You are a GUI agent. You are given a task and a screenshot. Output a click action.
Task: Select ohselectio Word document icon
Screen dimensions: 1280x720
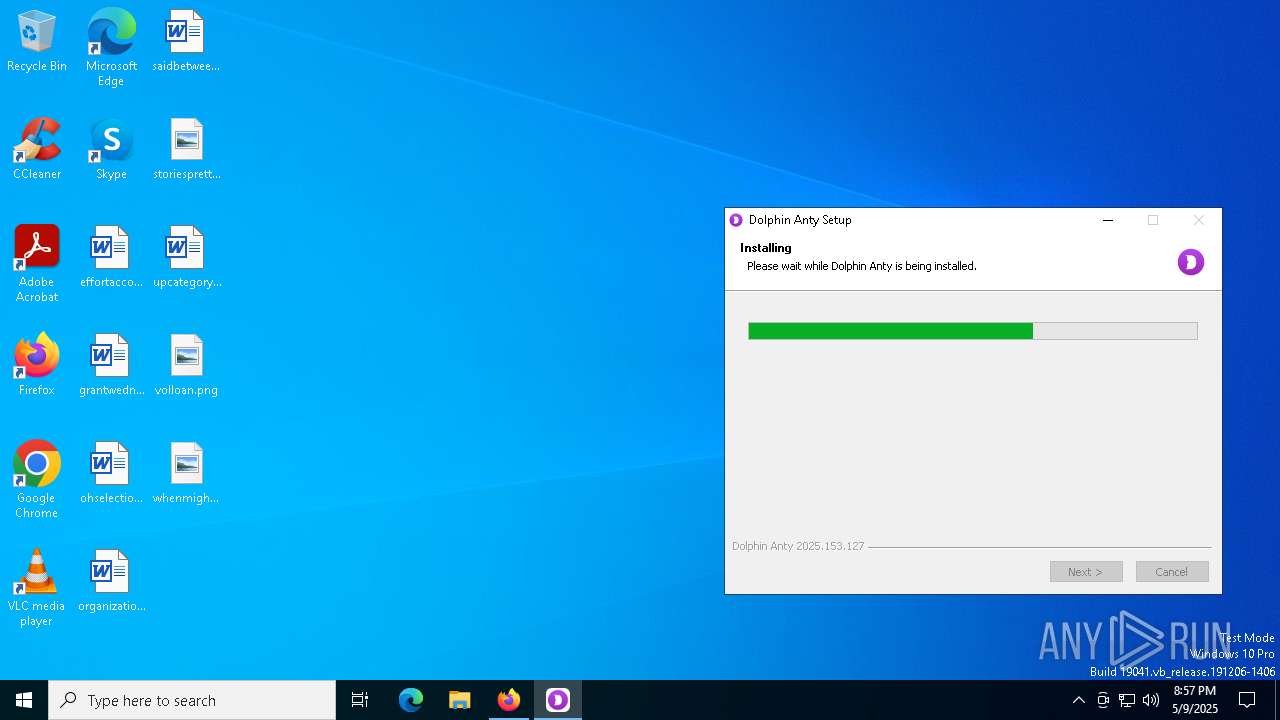[111, 473]
